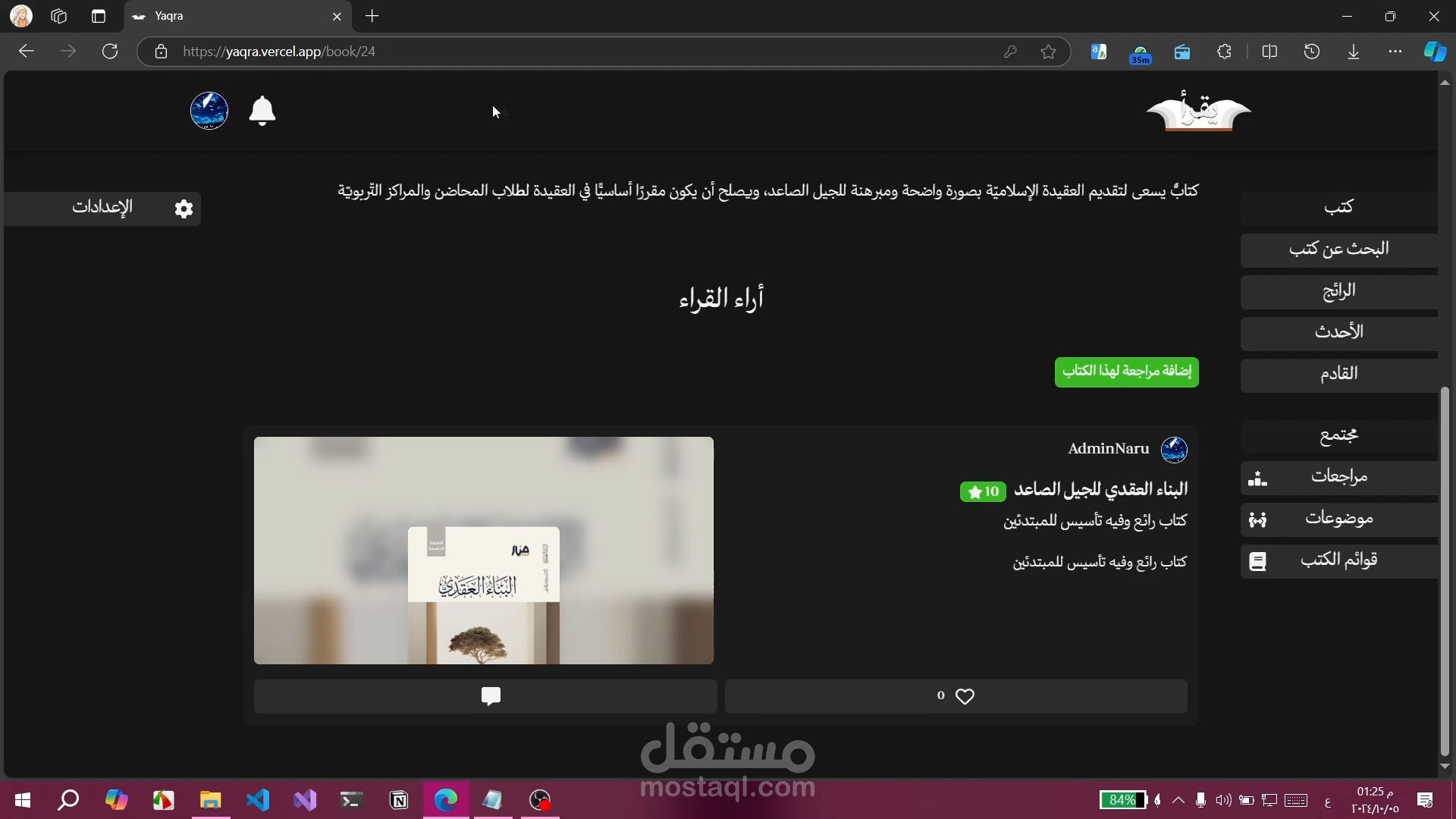
Task: Favorite this page with star icon
Action: [x=1048, y=52]
